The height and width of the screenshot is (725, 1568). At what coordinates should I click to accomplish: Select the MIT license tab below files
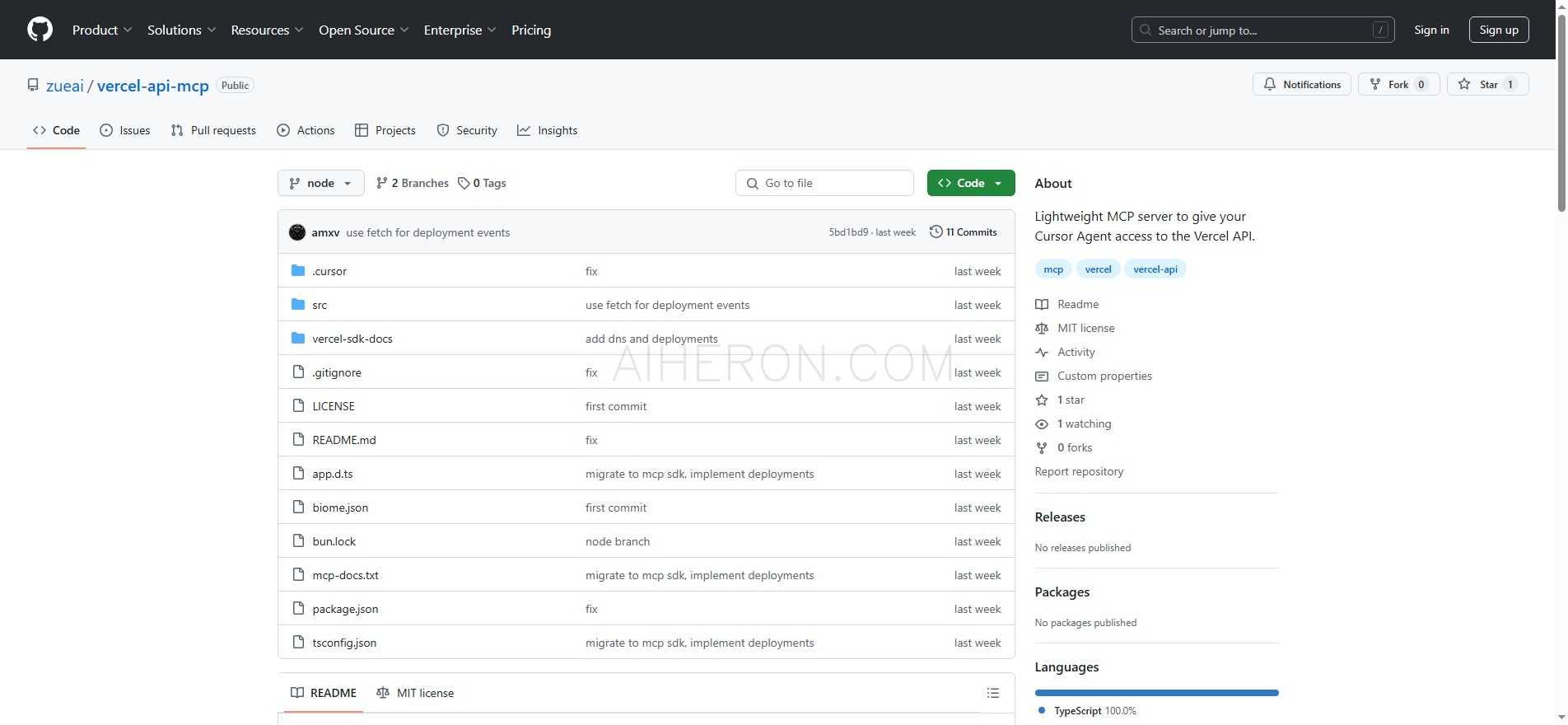[415, 693]
